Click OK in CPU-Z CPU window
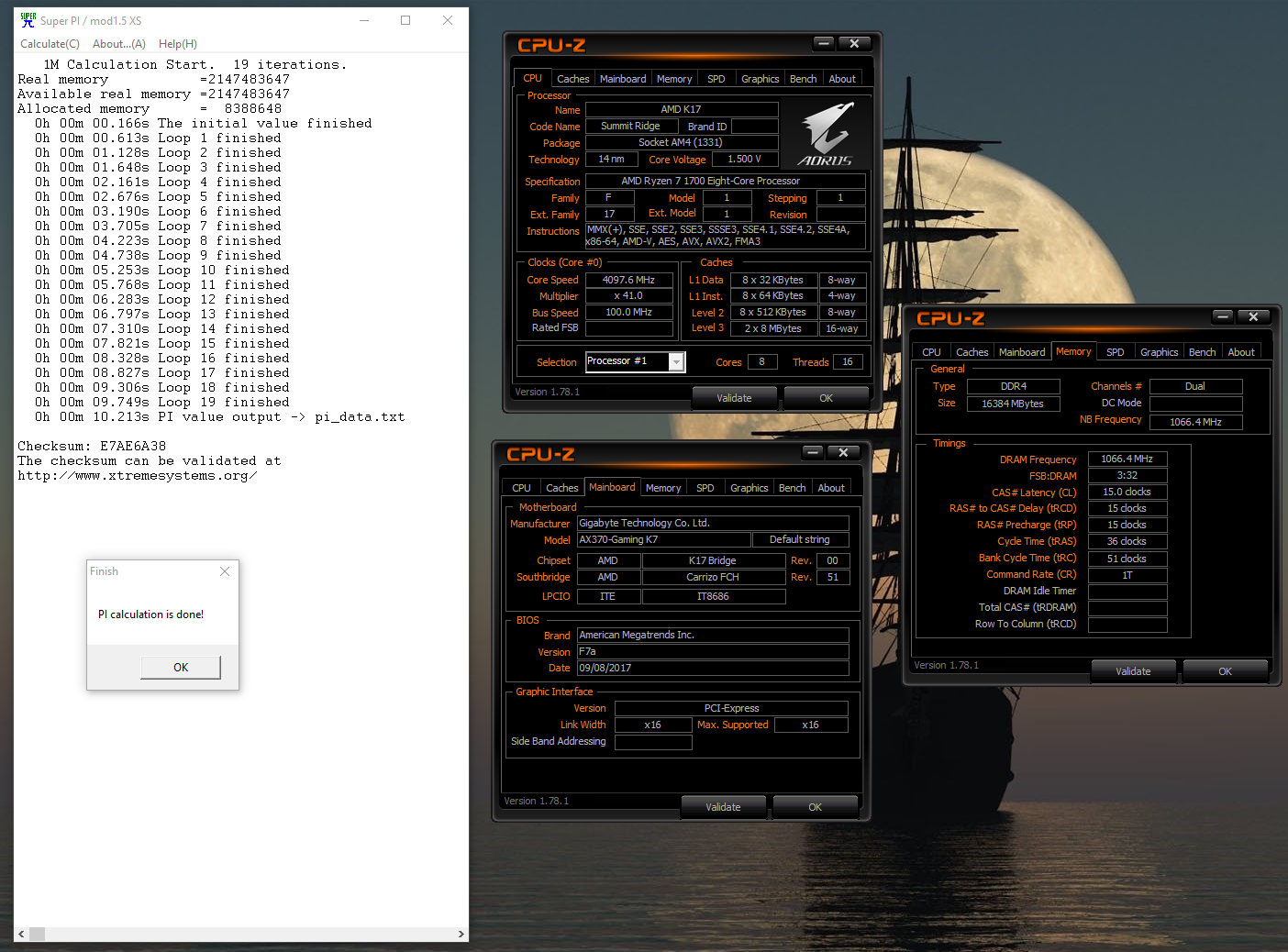The width and height of the screenshot is (1288, 952). 827,398
